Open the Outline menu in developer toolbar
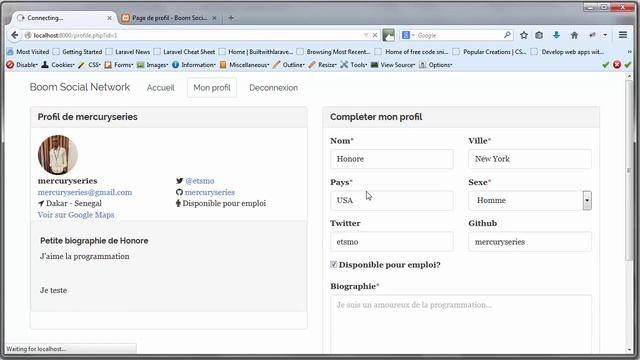Screen dimensions: 640x360 pyautogui.click(x=289, y=65)
